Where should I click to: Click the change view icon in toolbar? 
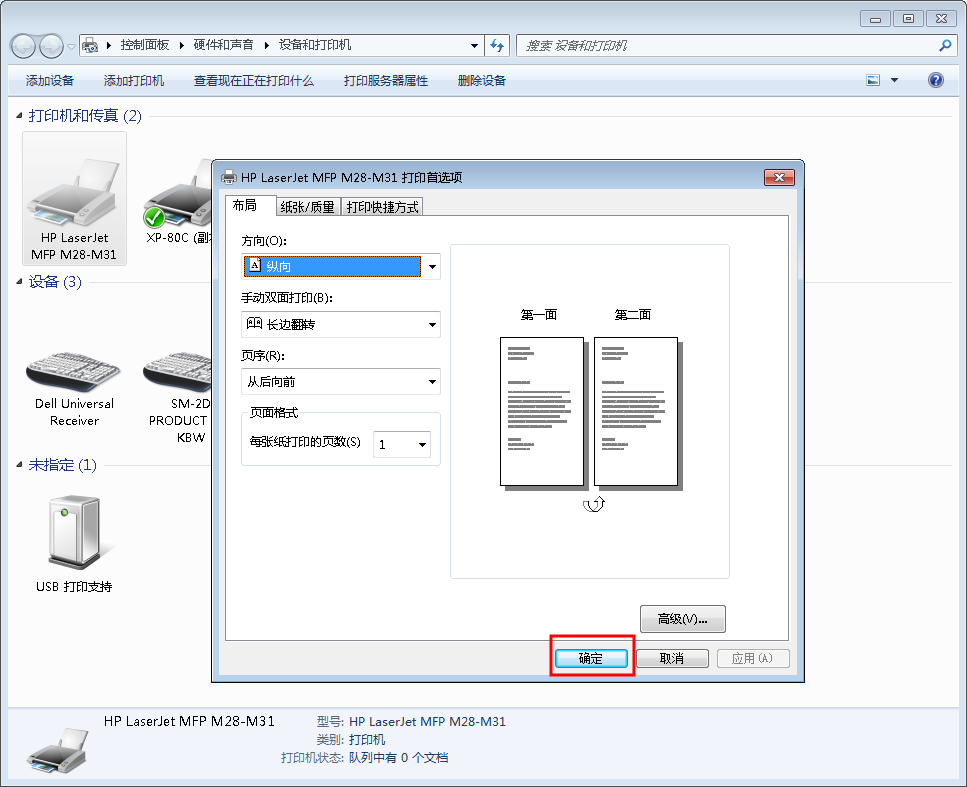coord(873,80)
